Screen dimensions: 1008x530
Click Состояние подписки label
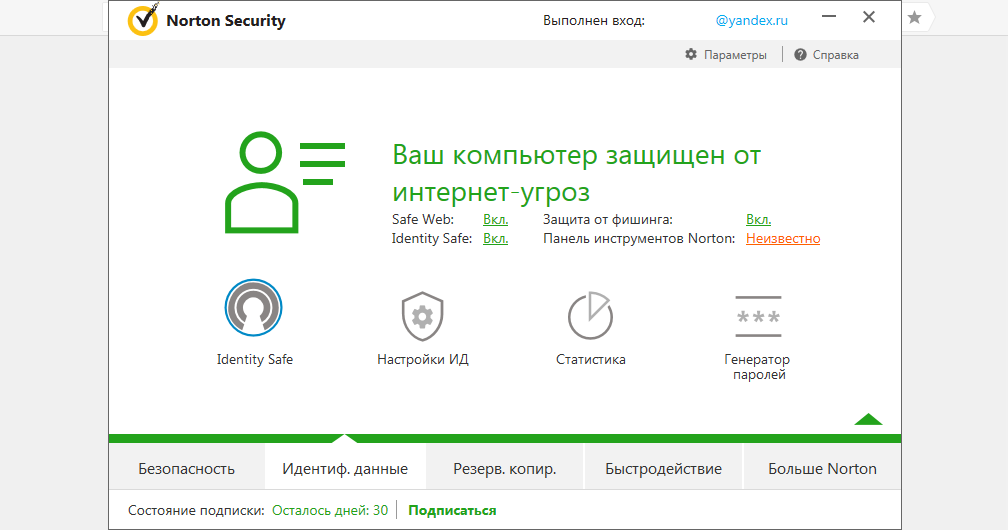click(x=196, y=511)
